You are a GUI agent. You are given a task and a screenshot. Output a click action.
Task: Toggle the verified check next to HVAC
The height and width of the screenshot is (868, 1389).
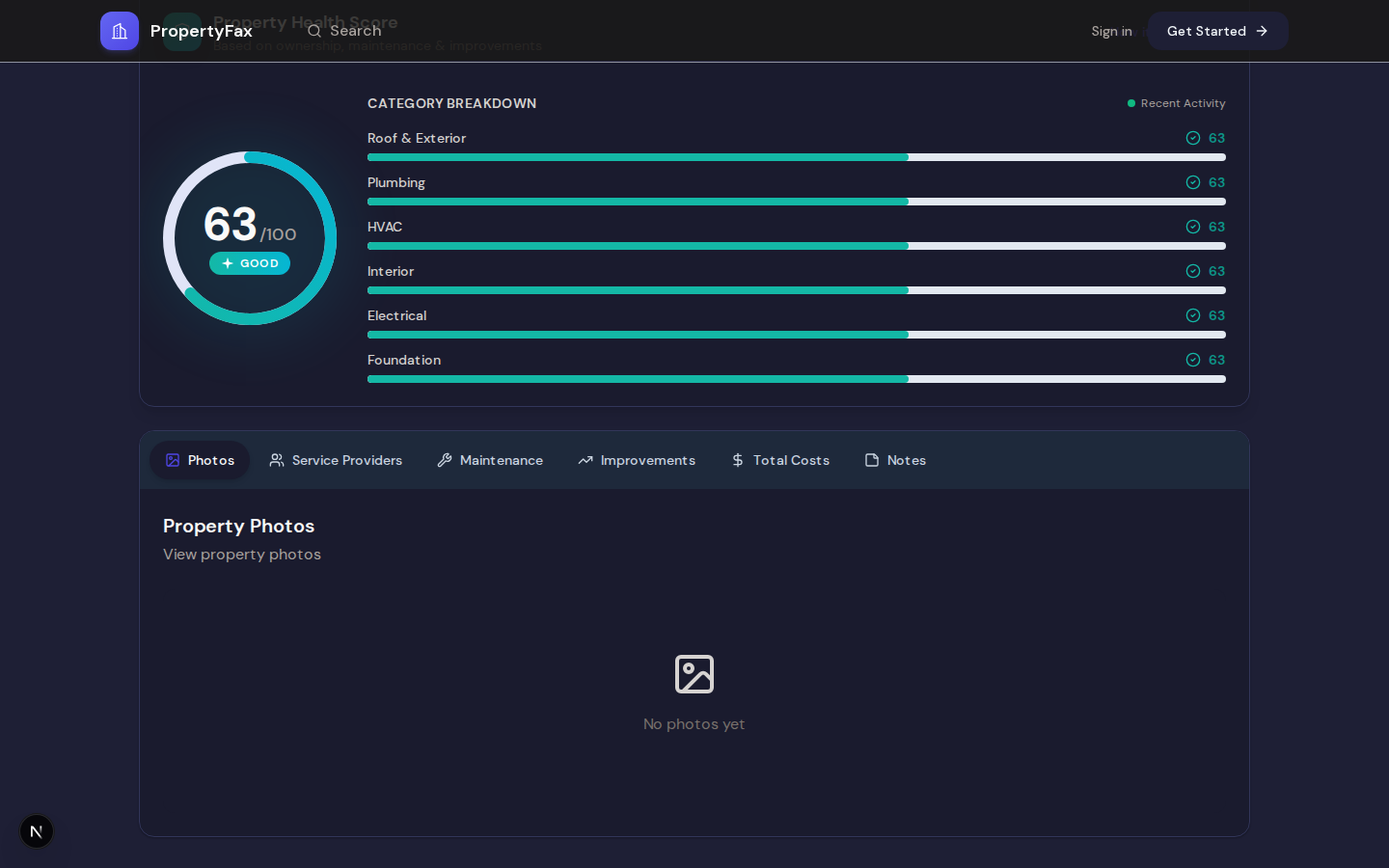tap(1193, 227)
